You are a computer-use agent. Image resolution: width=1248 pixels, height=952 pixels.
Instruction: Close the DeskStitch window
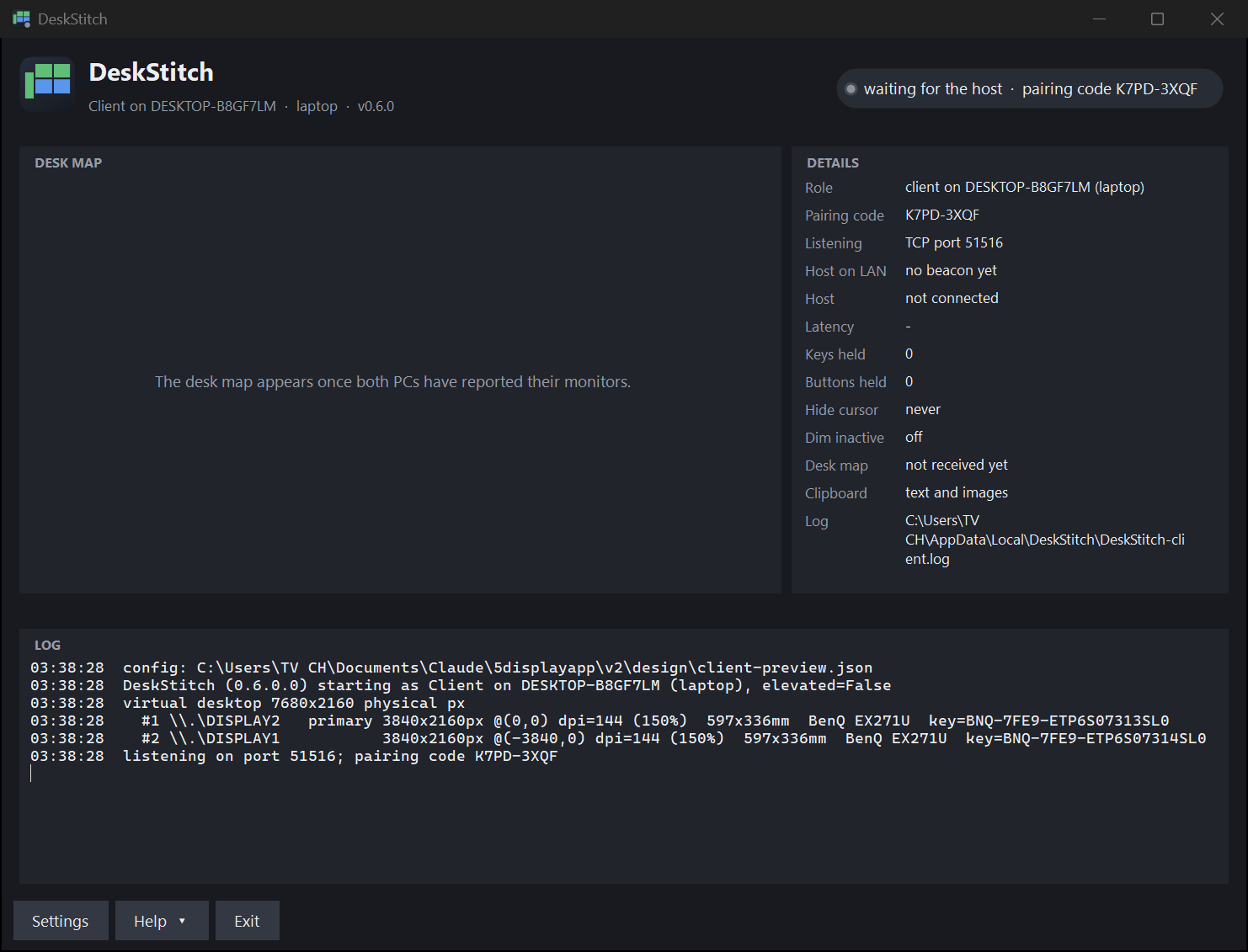[1217, 19]
